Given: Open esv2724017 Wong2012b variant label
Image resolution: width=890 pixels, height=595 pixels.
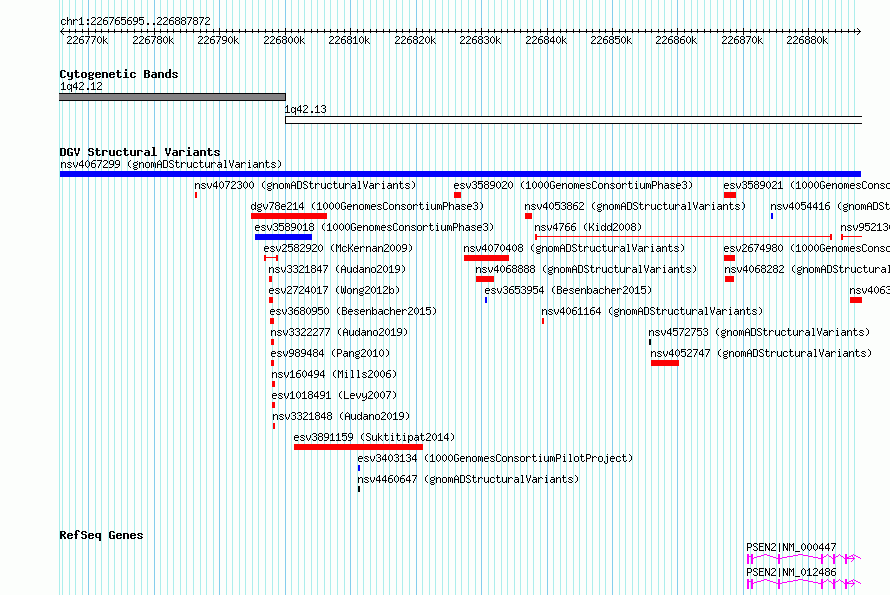Looking at the screenshot, I should (334, 290).
